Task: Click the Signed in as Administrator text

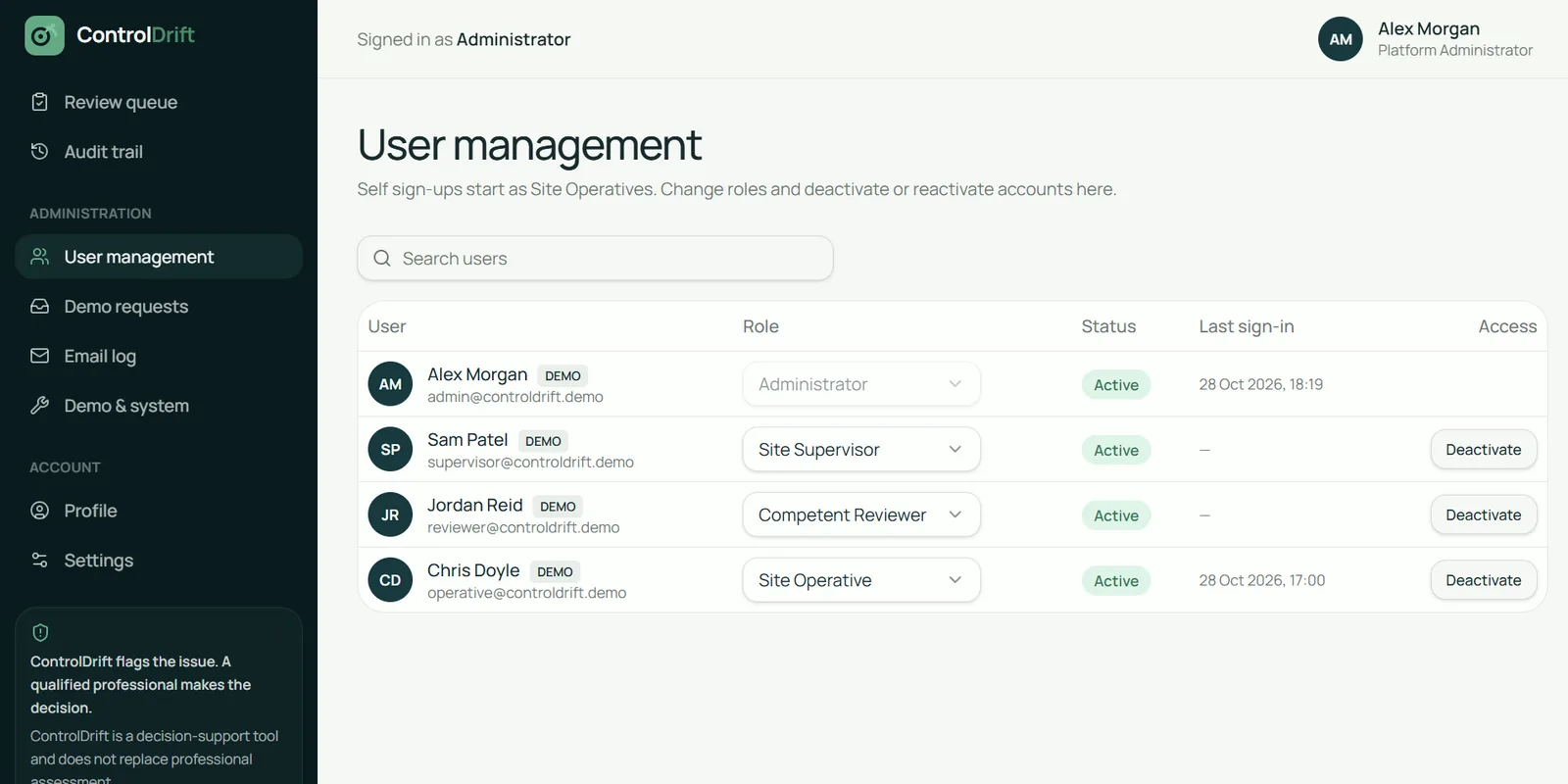Action: click(x=464, y=39)
